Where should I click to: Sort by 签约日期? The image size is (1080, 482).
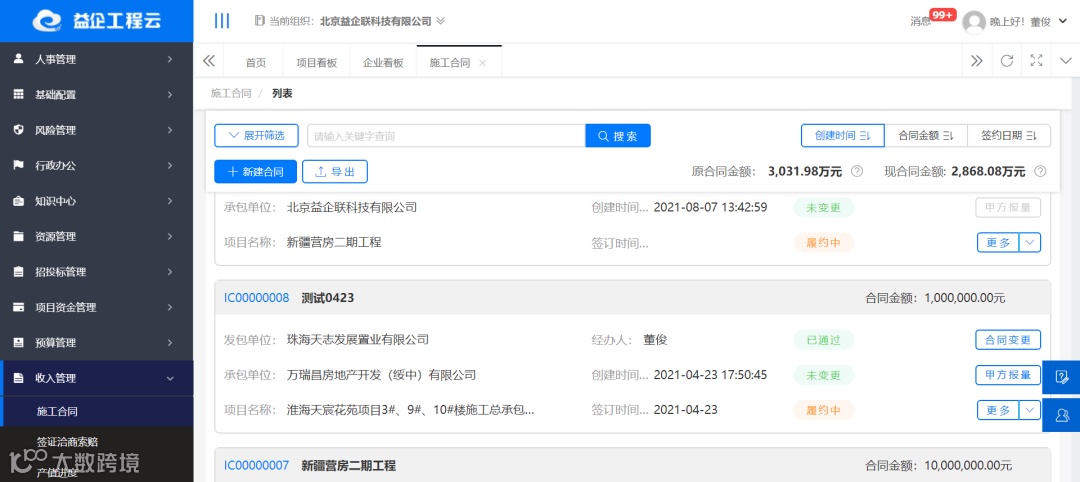pyautogui.click(x=1009, y=136)
